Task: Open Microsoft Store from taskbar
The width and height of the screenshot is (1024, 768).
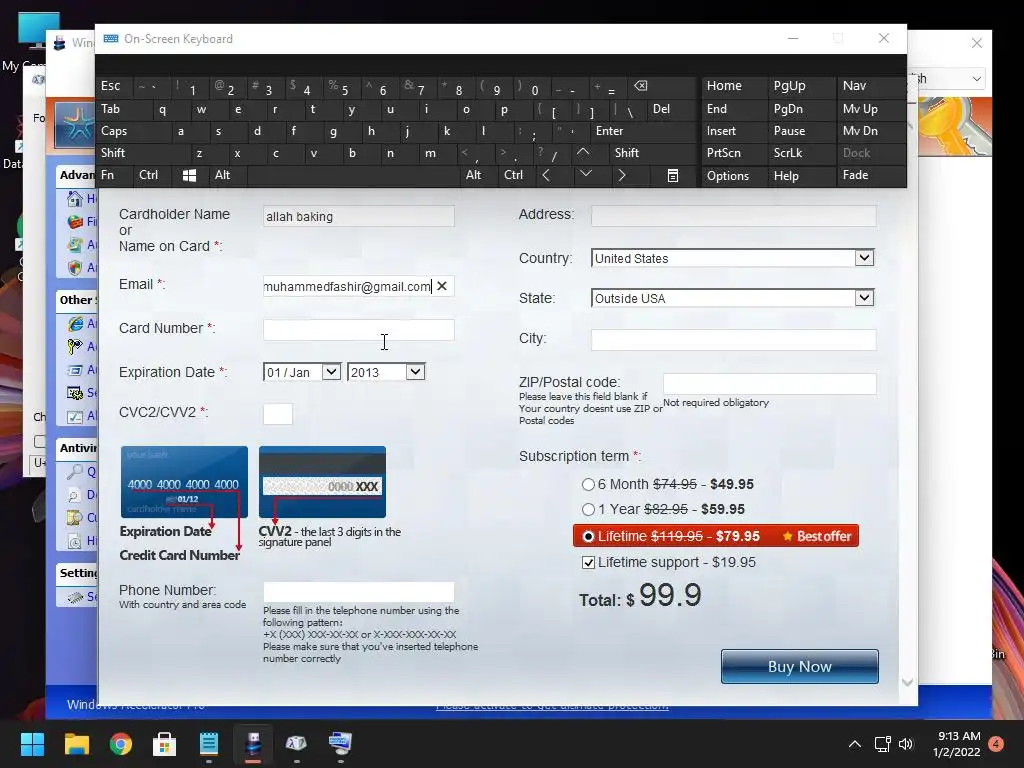Action: [165, 744]
